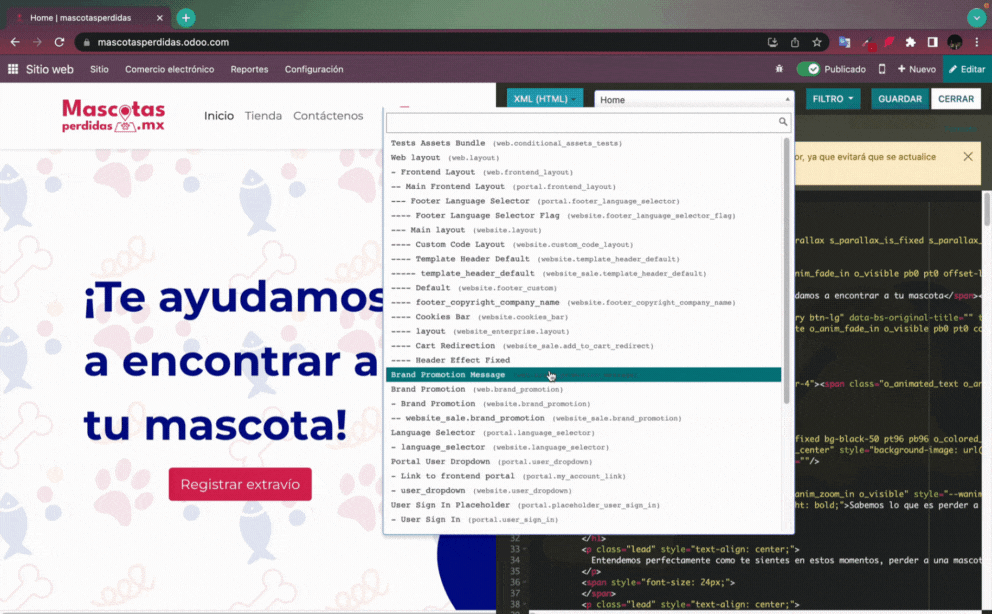Open the Reportes menu
The width and height of the screenshot is (992, 614).
[x=249, y=69]
